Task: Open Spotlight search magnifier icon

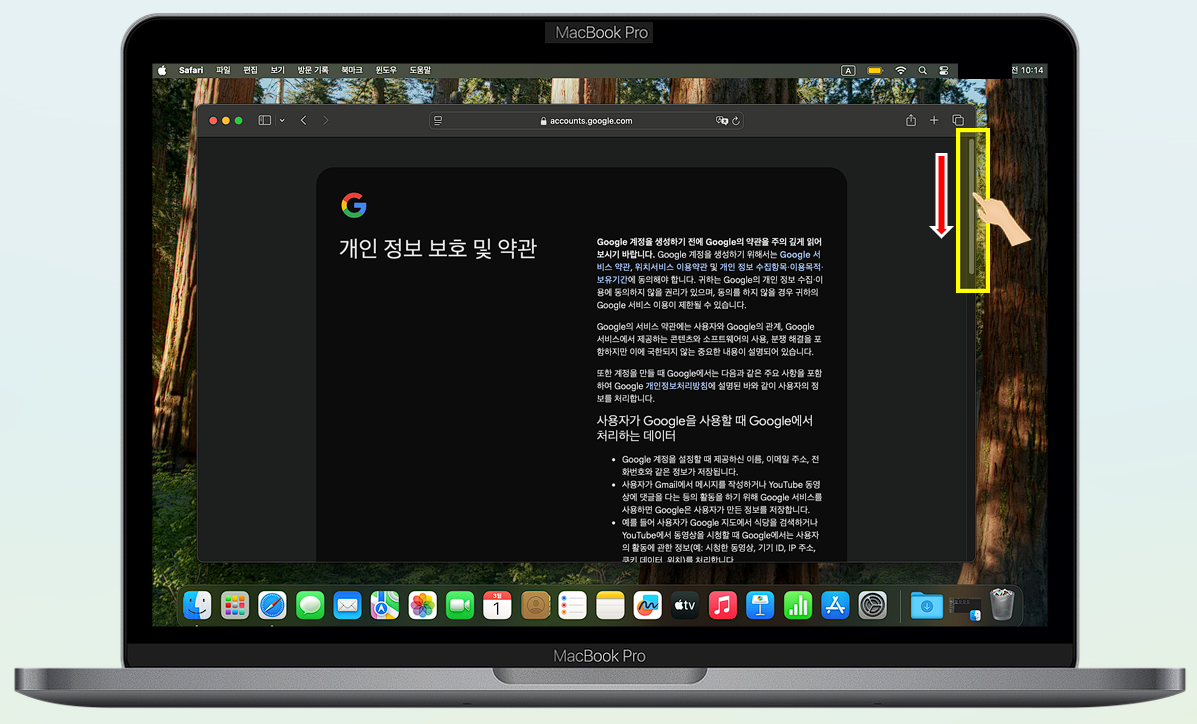Action: (x=922, y=70)
